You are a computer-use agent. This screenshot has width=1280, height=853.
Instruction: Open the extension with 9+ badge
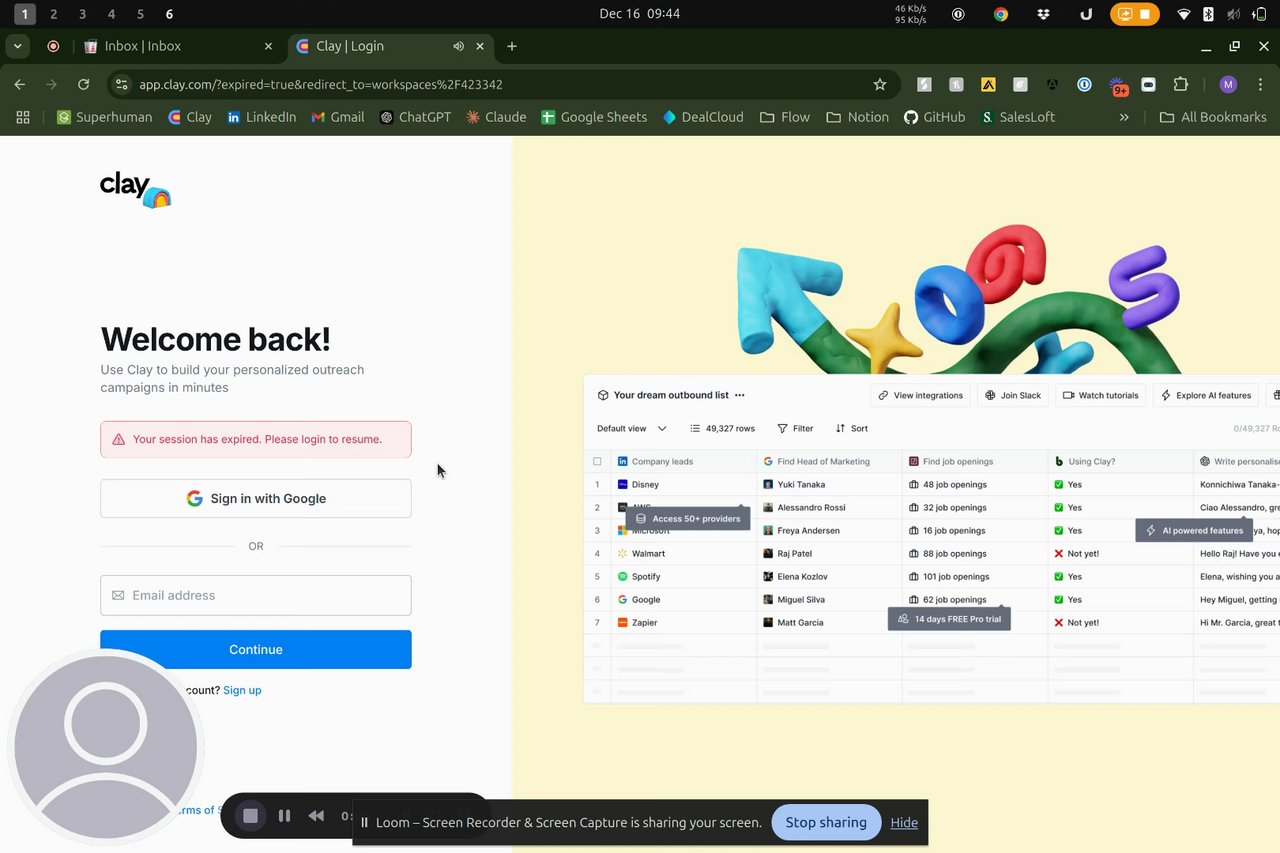click(x=1118, y=86)
